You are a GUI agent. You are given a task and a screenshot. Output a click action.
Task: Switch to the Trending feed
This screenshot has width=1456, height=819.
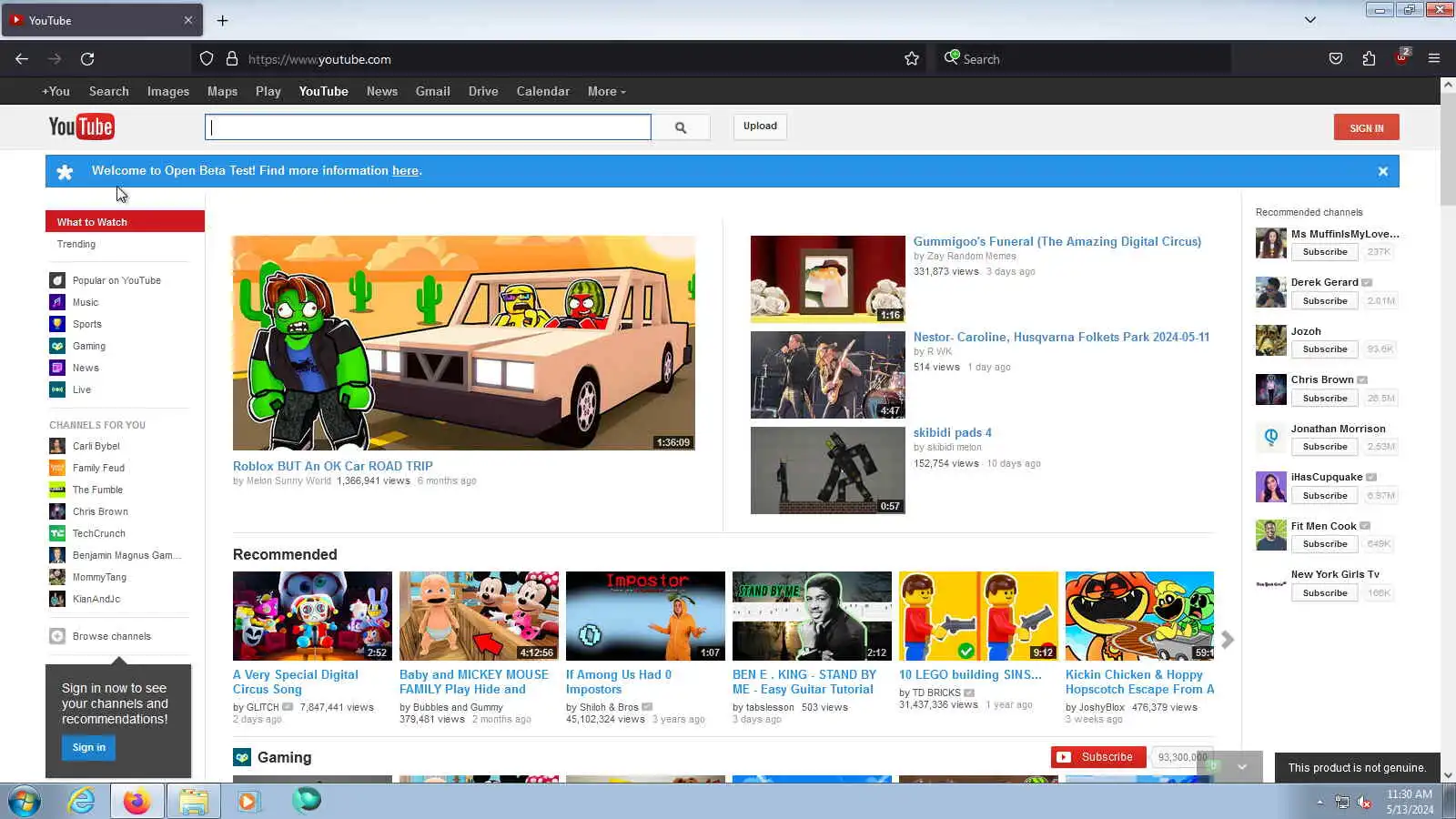click(x=76, y=244)
